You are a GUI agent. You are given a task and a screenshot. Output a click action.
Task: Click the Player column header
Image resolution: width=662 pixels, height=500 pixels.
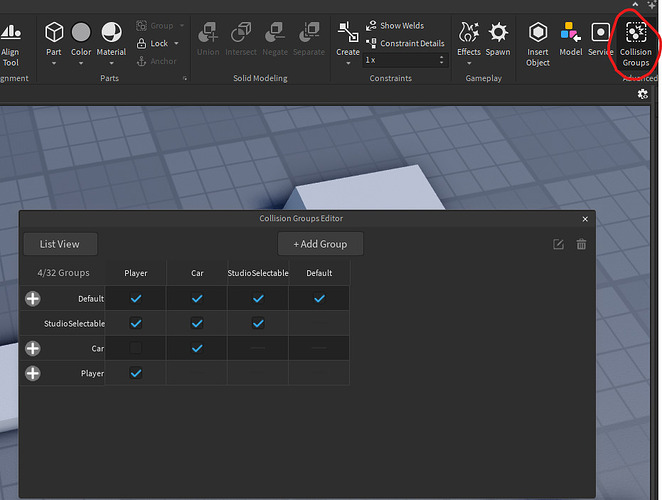136,273
